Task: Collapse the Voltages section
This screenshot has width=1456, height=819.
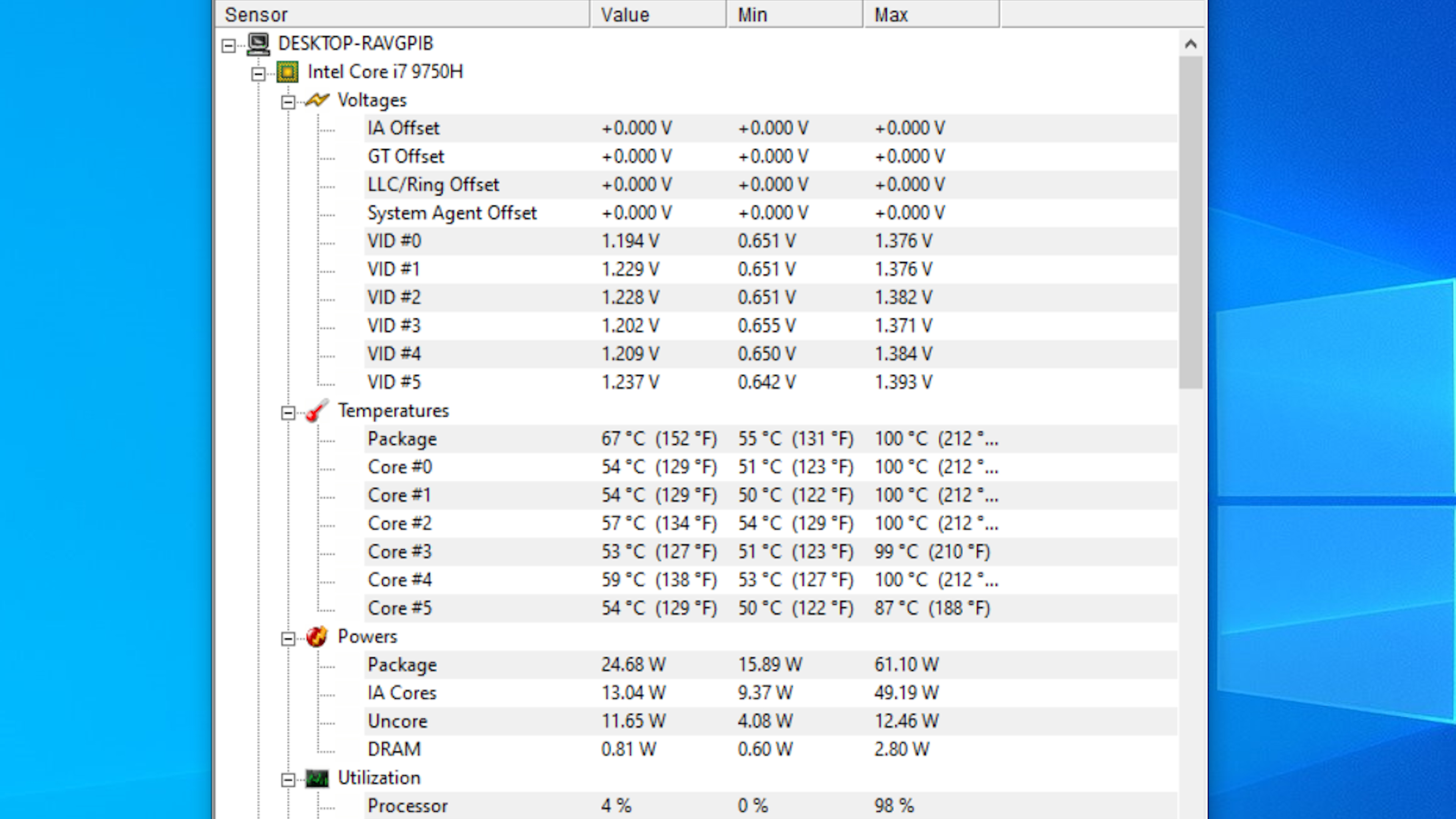Action: [288, 102]
